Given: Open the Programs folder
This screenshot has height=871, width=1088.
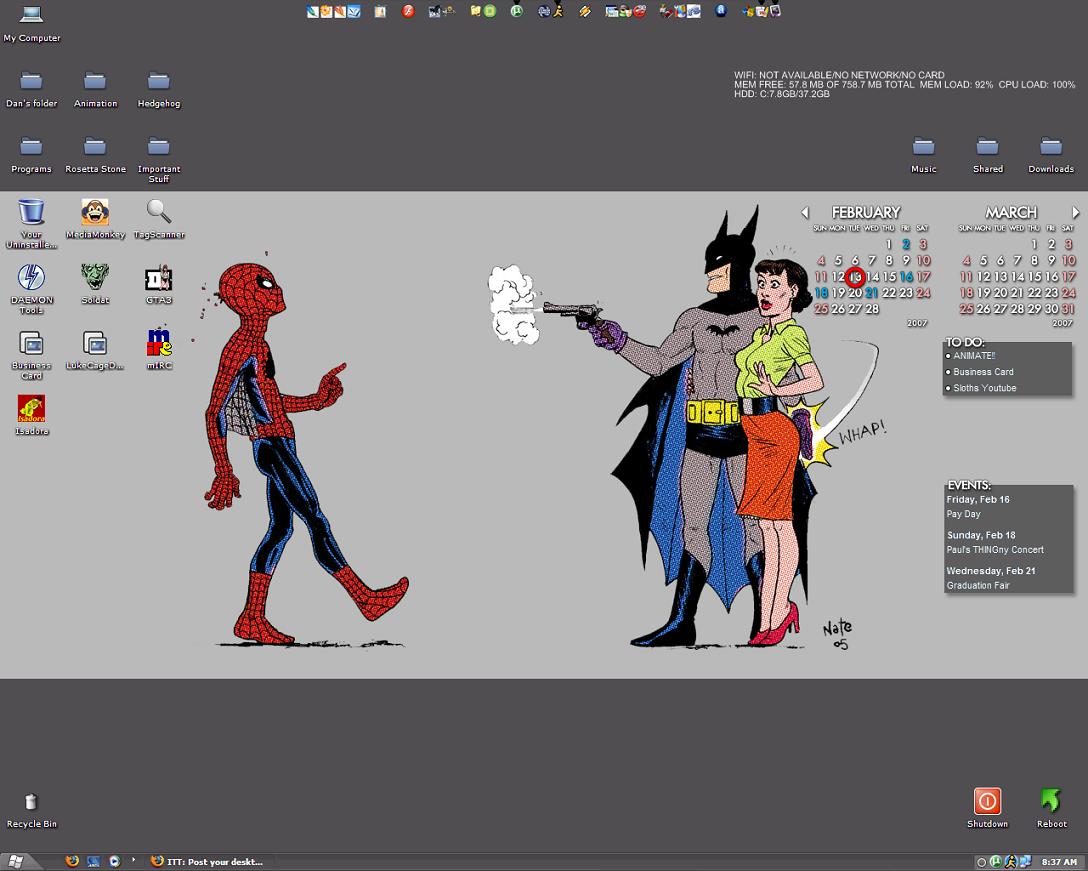Looking at the screenshot, I should point(31,155).
